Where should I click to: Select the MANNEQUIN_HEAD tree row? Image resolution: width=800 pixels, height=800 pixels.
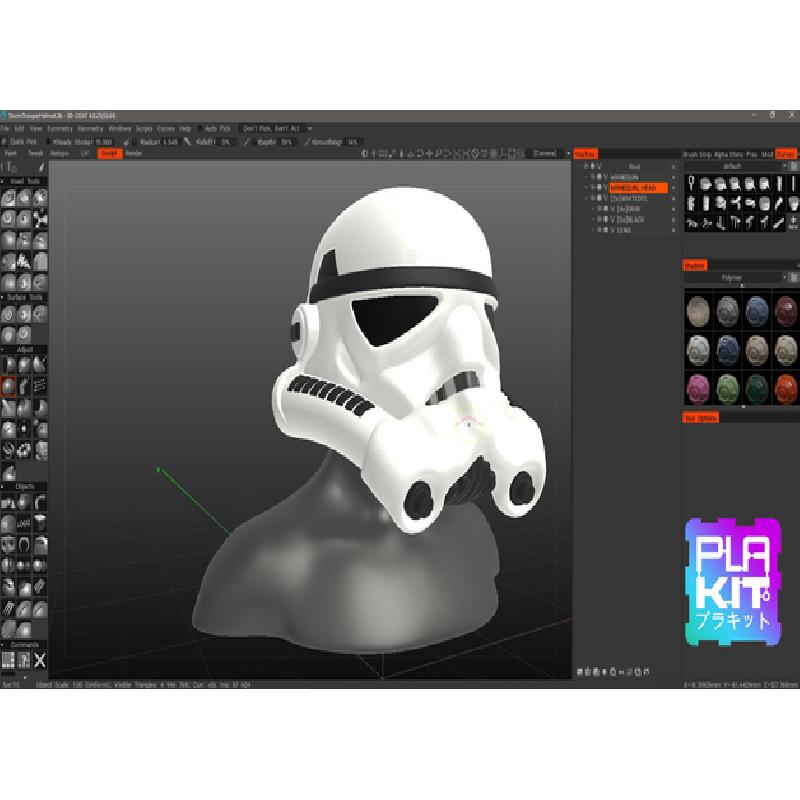(x=638, y=188)
